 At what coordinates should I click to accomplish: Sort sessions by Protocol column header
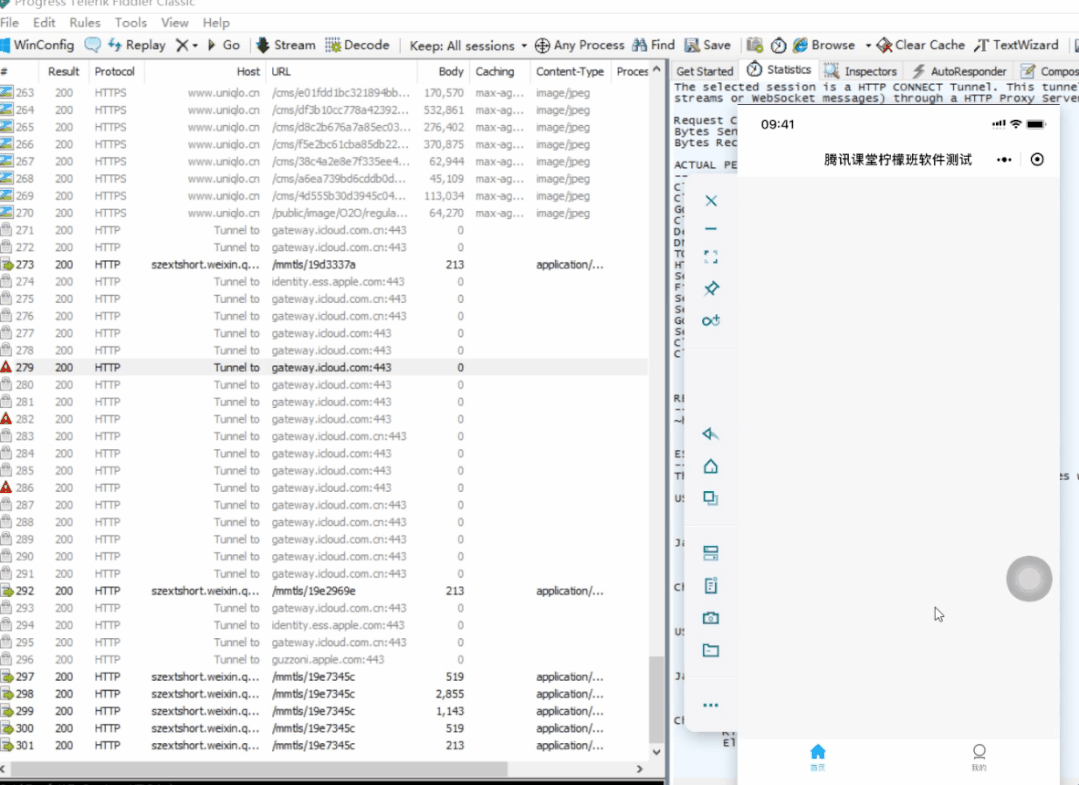click(114, 71)
